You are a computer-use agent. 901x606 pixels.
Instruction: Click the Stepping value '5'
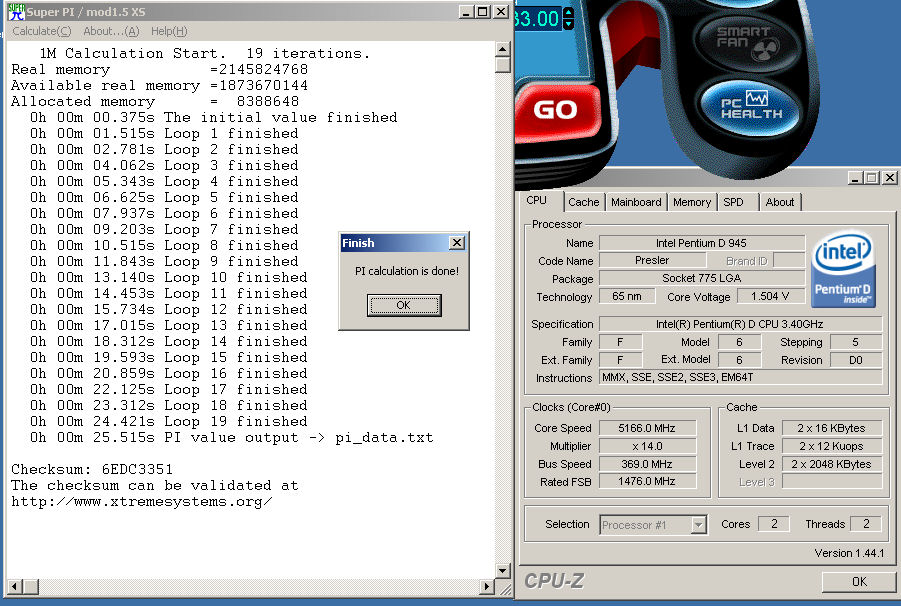pyautogui.click(x=856, y=342)
